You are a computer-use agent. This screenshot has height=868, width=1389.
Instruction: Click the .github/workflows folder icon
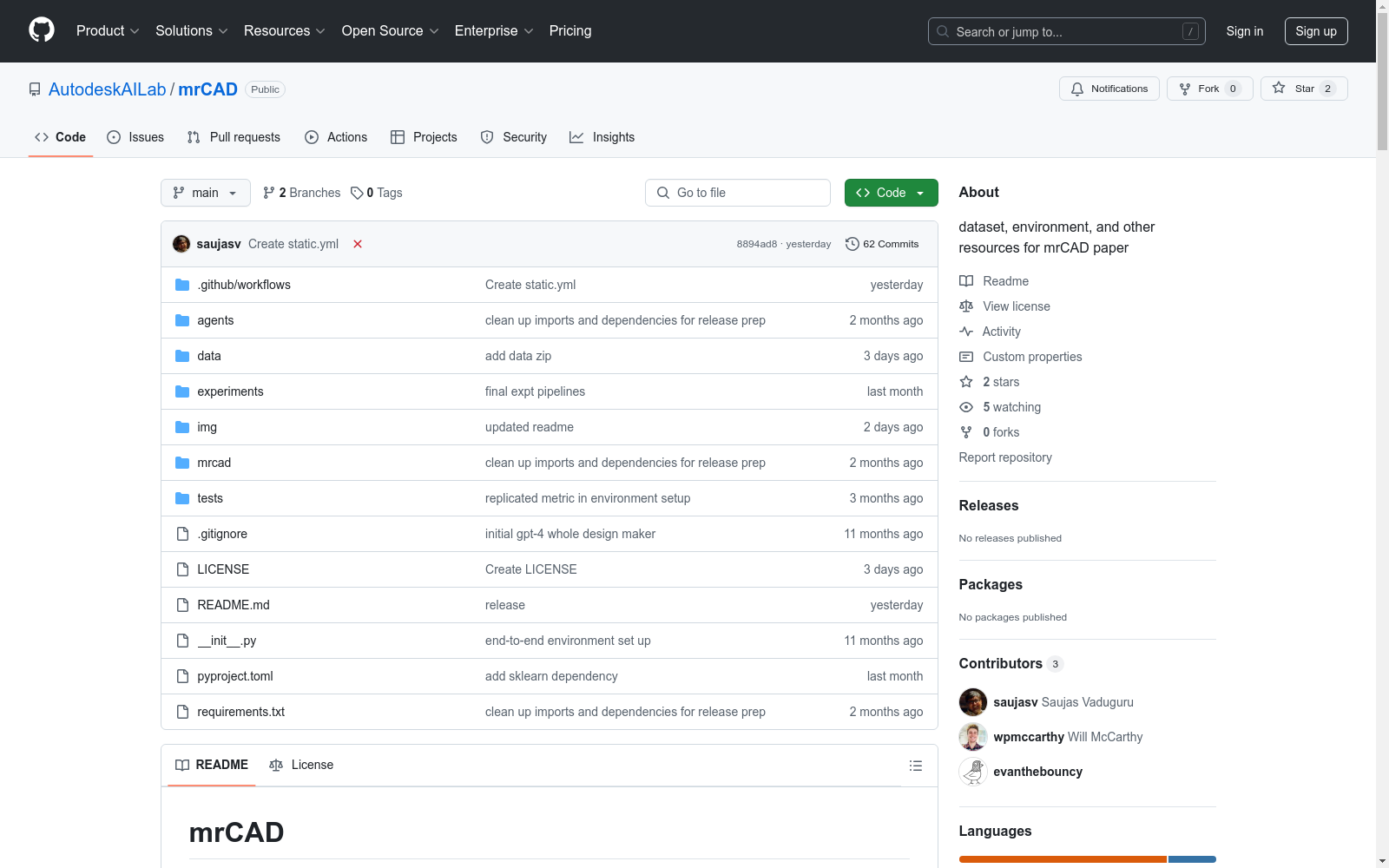pos(182,285)
